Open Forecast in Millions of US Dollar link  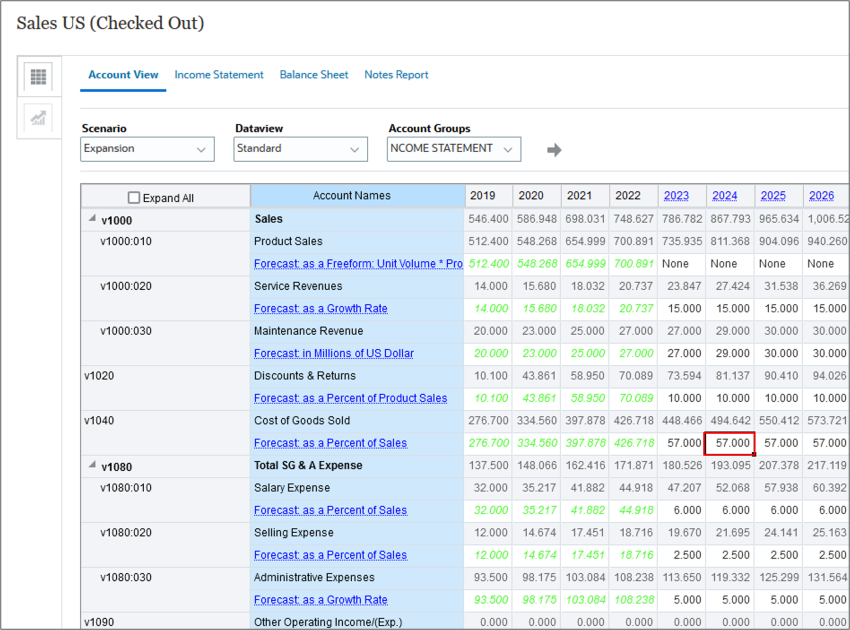tap(334, 353)
